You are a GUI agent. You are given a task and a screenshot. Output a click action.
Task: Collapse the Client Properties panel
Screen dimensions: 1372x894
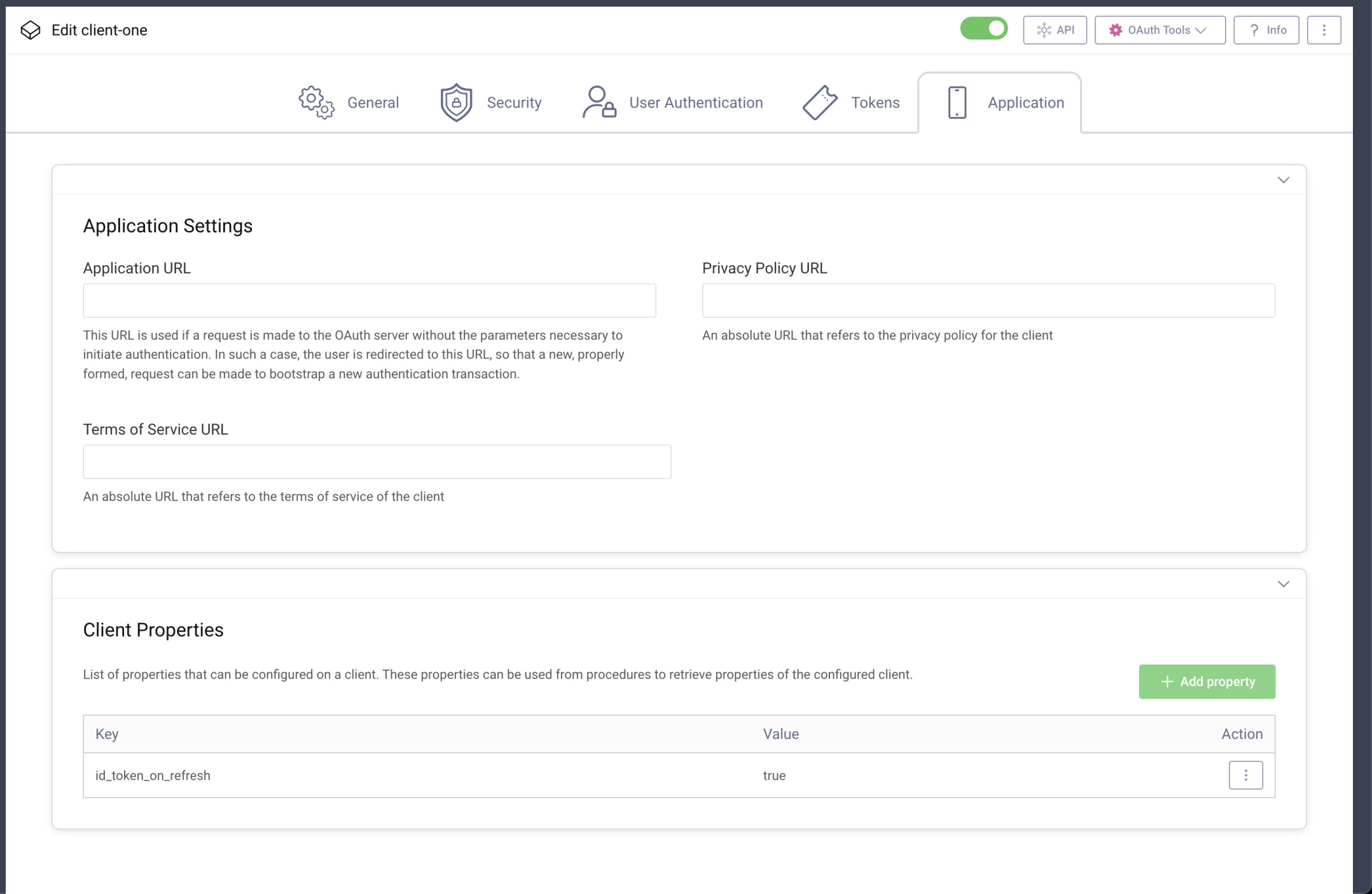point(1283,584)
